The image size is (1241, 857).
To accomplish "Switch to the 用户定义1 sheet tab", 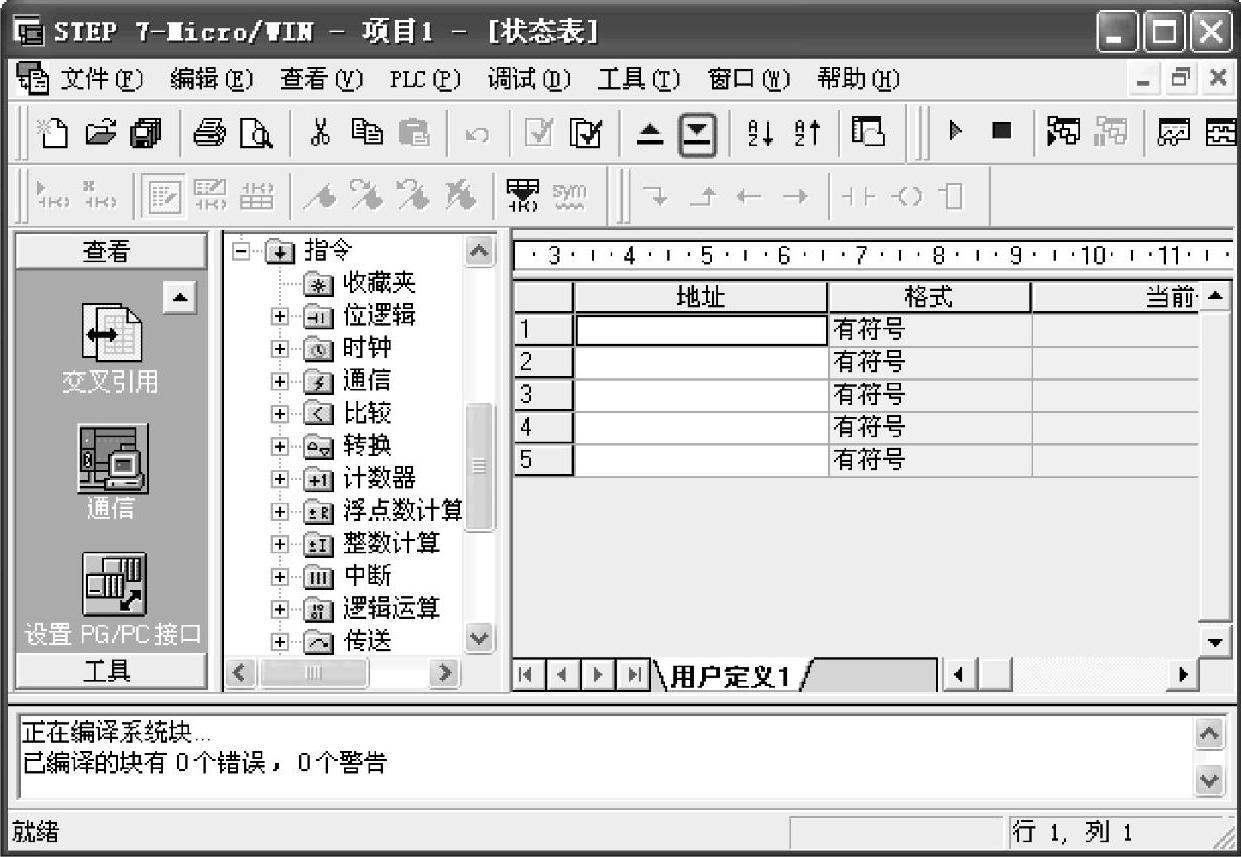I will tap(730, 676).
